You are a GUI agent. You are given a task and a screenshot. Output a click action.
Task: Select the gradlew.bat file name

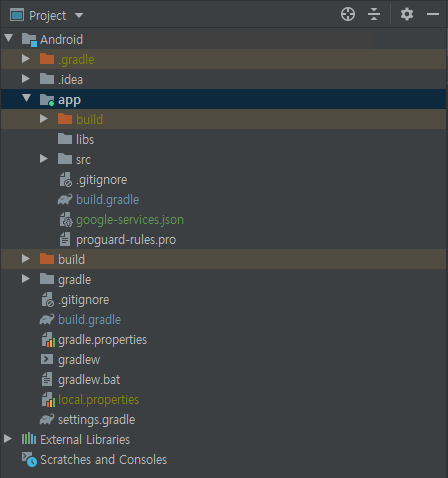pyautogui.click(x=89, y=380)
